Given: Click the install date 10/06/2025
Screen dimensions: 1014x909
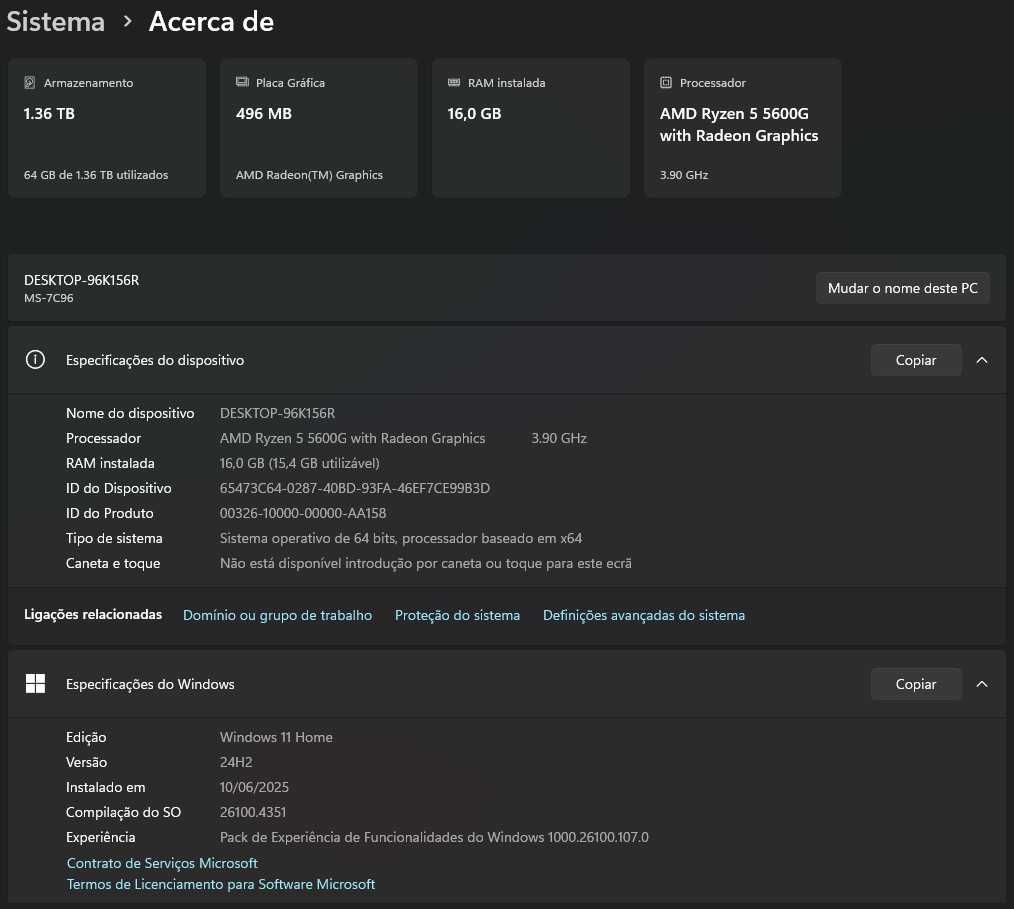Looking at the screenshot, I should point(254,787).
